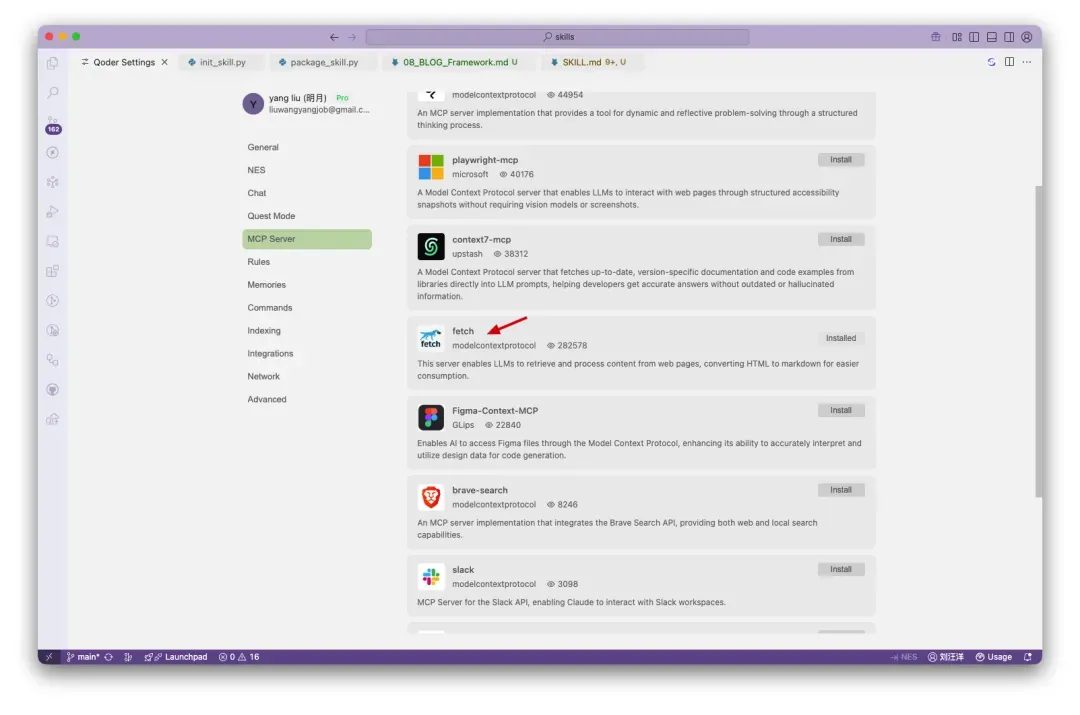Toggle the secondary side bar layout icon

1009,37
